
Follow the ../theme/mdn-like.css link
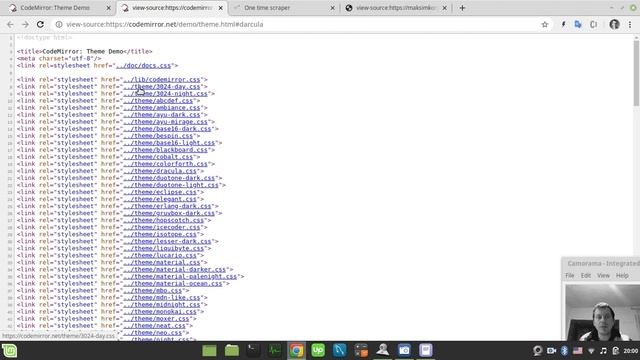pyautogui.click(x=162, y=298)
